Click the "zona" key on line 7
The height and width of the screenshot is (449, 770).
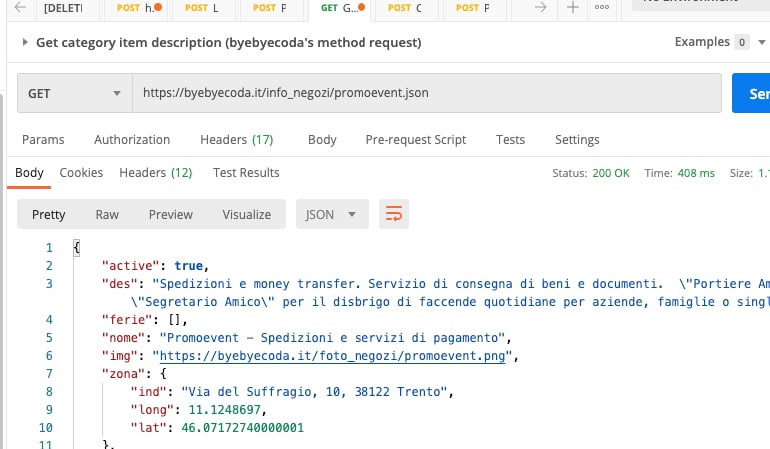(123, 374)
